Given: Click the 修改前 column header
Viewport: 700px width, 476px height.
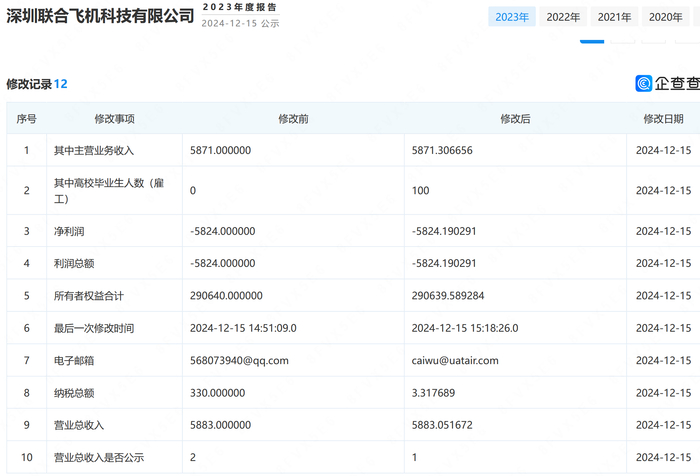Looking at the screenshot, I should 293,119.
